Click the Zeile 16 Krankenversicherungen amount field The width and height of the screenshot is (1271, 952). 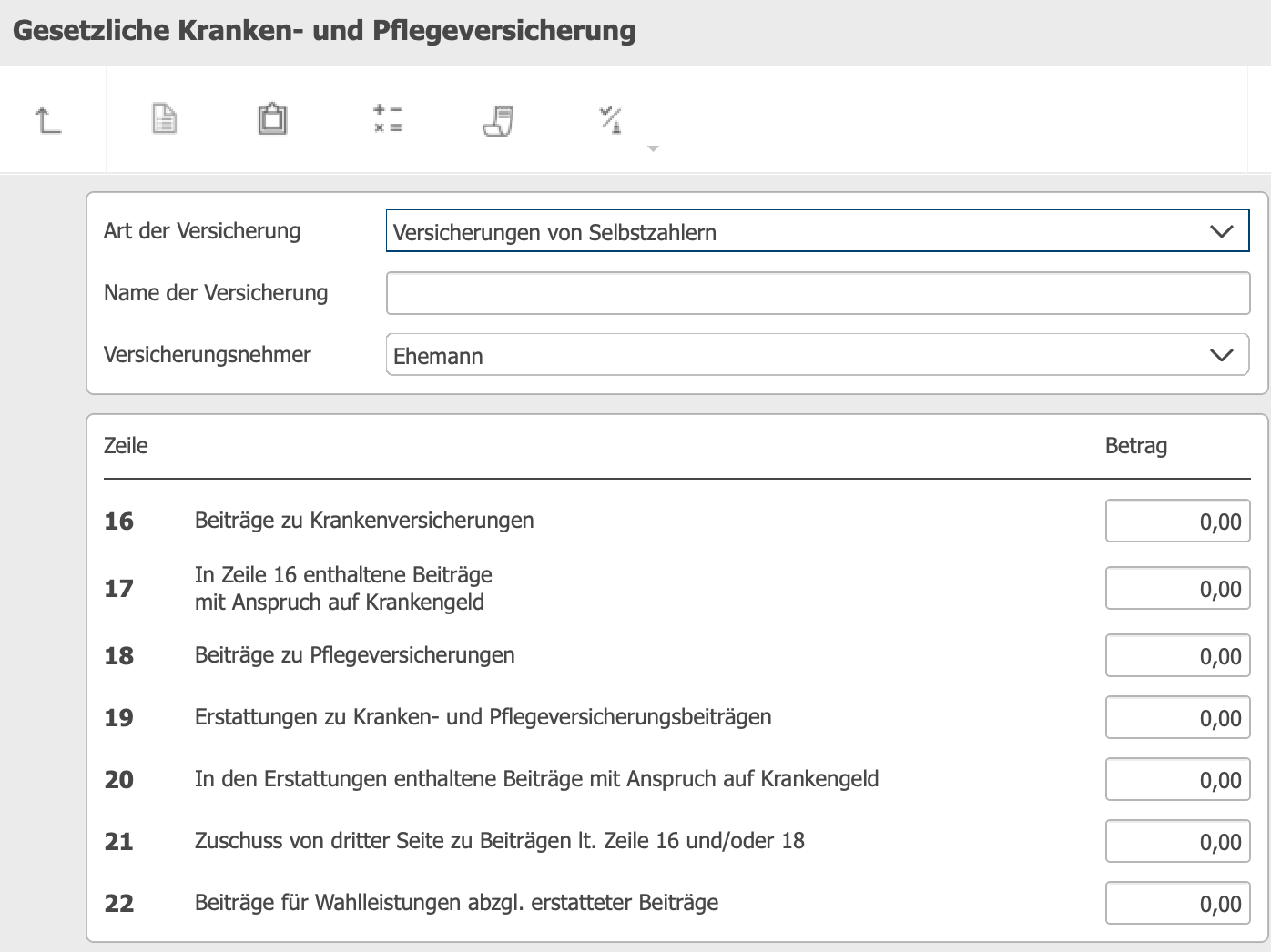coord(1177,522)
